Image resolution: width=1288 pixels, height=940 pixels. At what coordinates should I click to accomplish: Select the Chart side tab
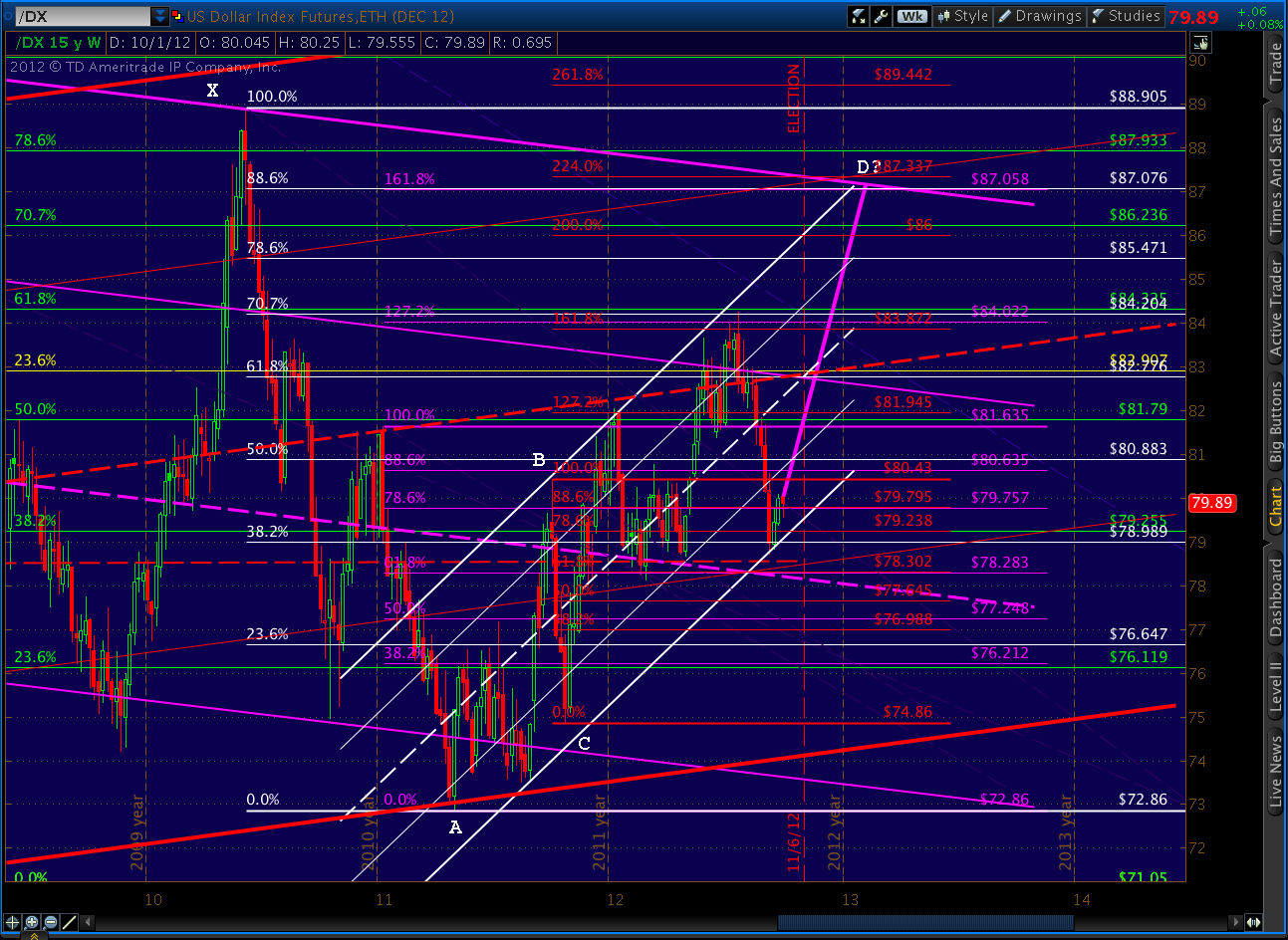point(1275,507)
